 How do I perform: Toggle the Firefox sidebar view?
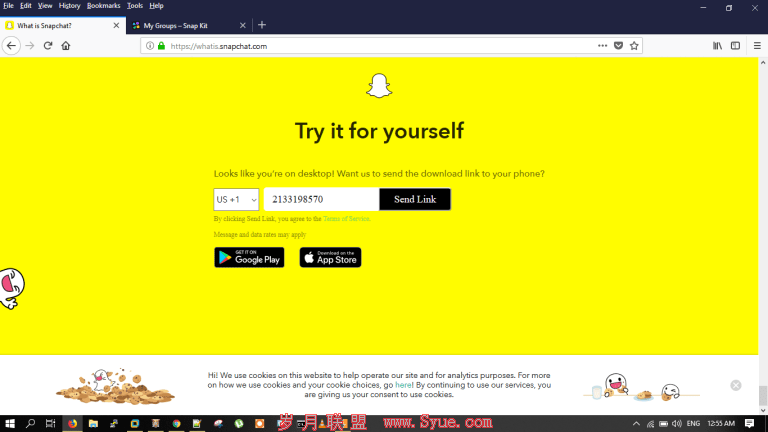click(x=735, y=46)
